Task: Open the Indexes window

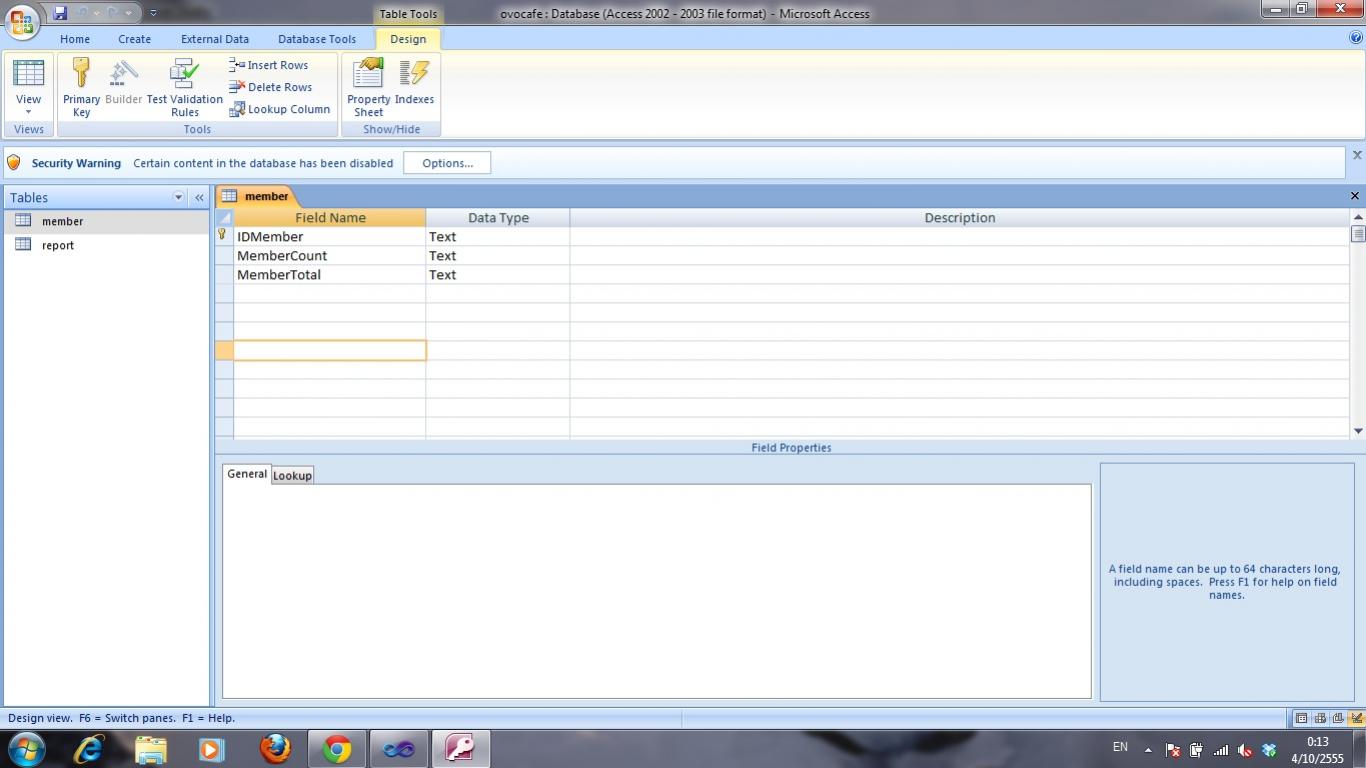Action: [x=414, y=75]
